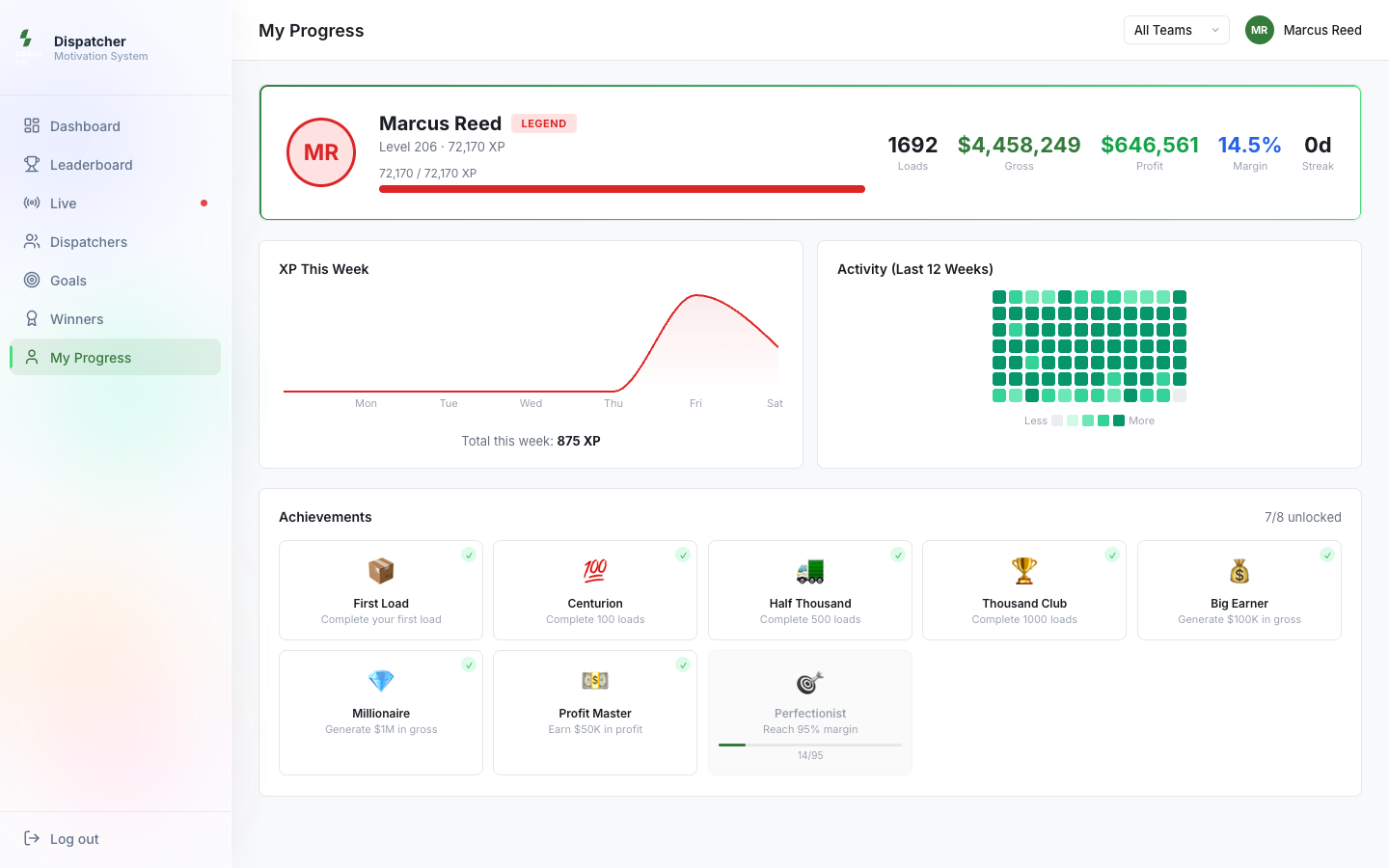This screenshot has height=868, width=1389.
Task: Click the Dispatcher lightning bolt logo
Action: point(26,39)
